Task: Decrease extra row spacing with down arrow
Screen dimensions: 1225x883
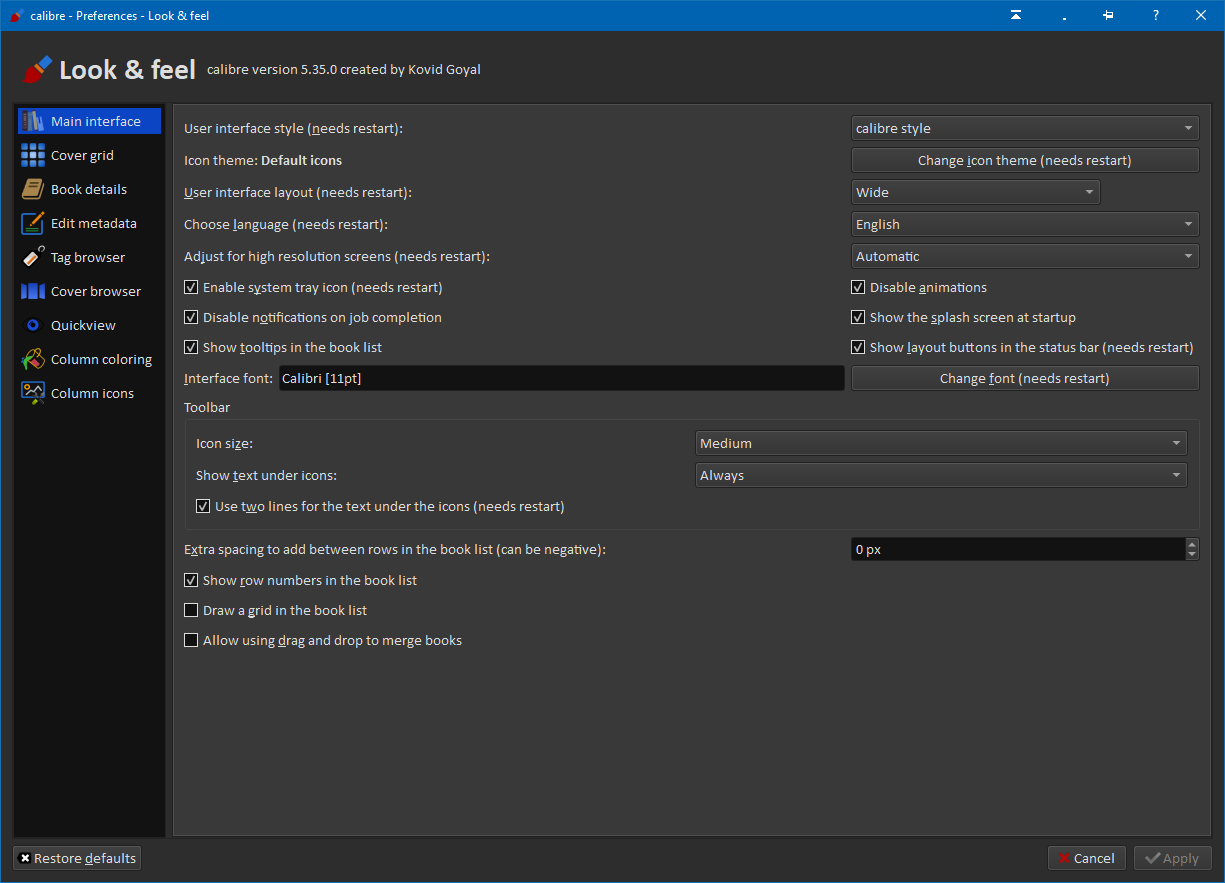Action: 1192,555
